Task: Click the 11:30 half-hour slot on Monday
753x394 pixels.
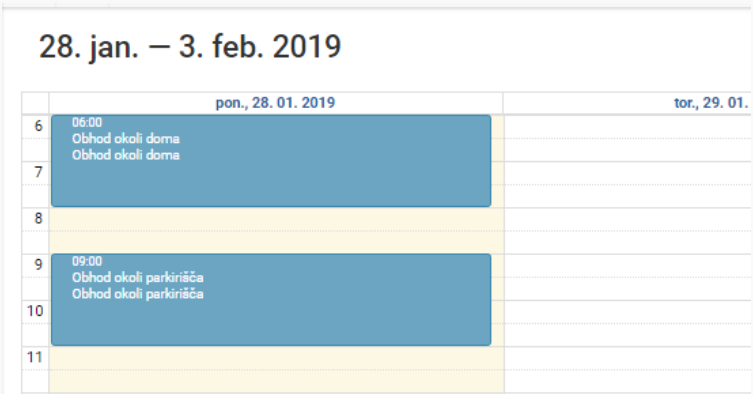Action: click(276, 382)
